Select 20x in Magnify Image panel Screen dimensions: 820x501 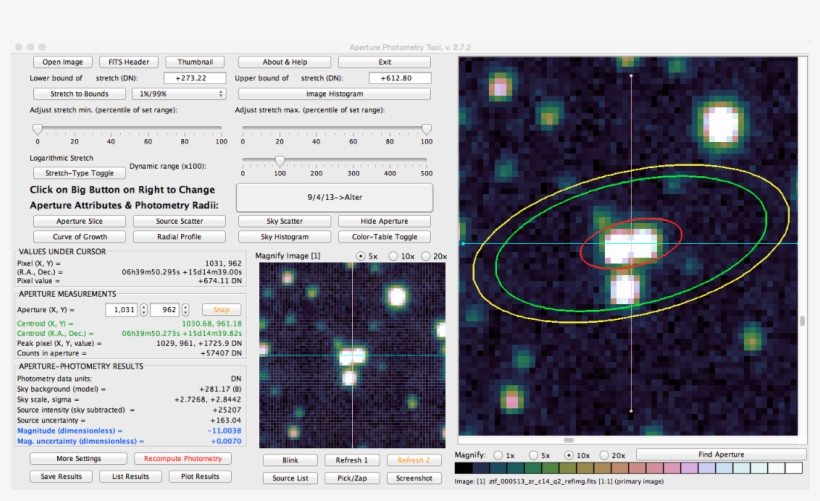pyautogui.click(x=426, y=256)
